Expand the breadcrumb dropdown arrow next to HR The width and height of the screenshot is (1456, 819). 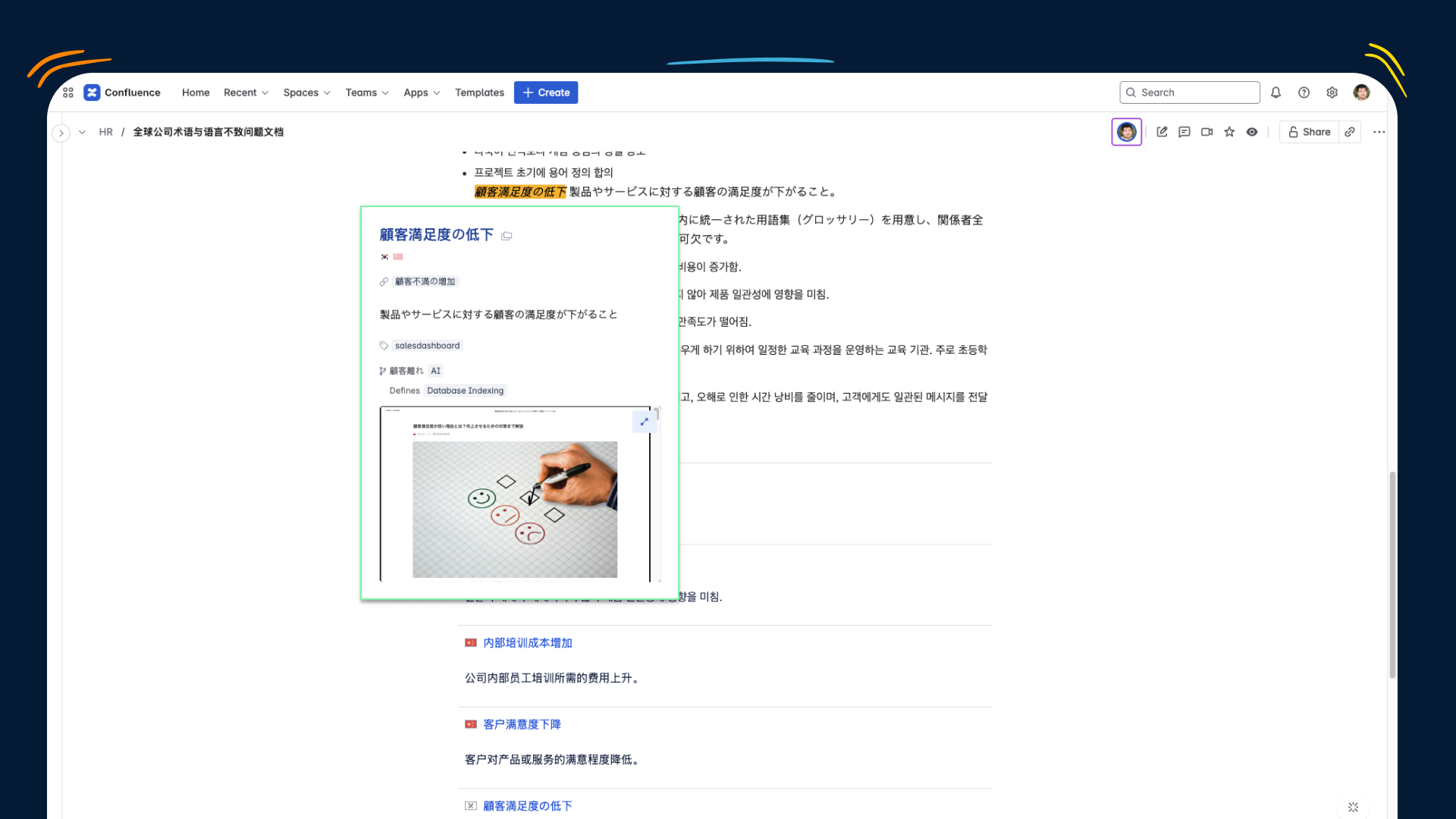tap(82, 132)
